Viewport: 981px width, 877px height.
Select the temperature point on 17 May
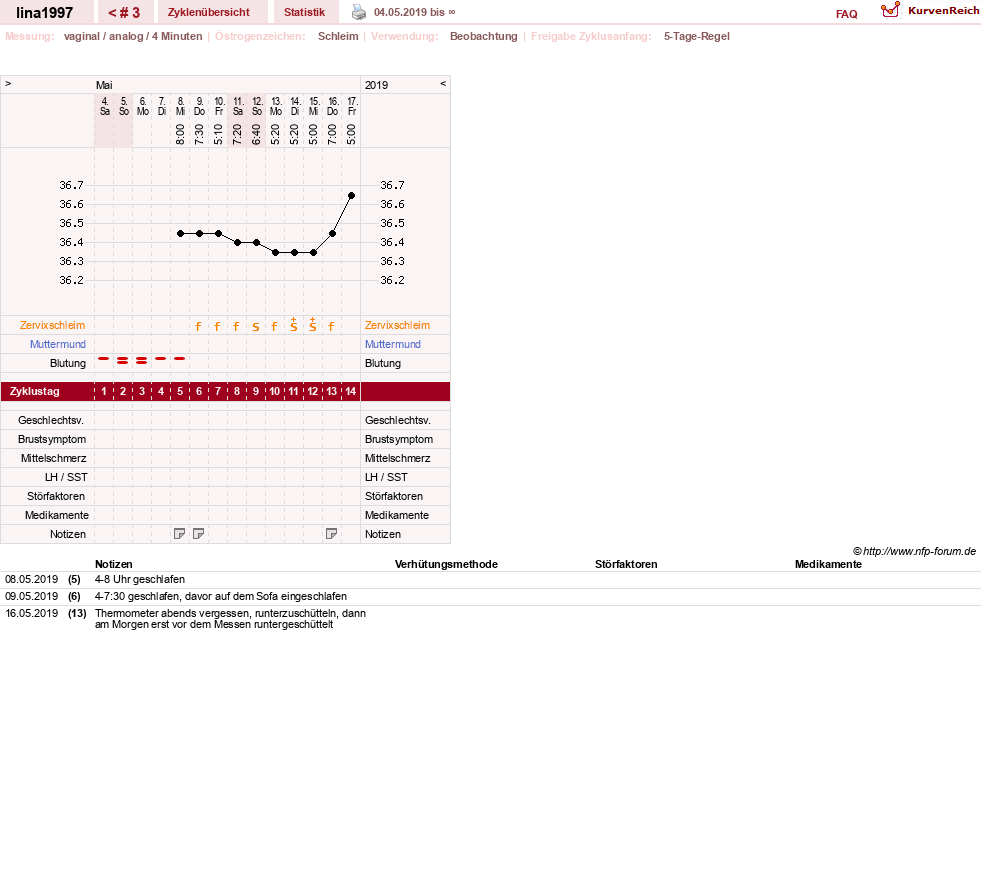pos(352,196)
